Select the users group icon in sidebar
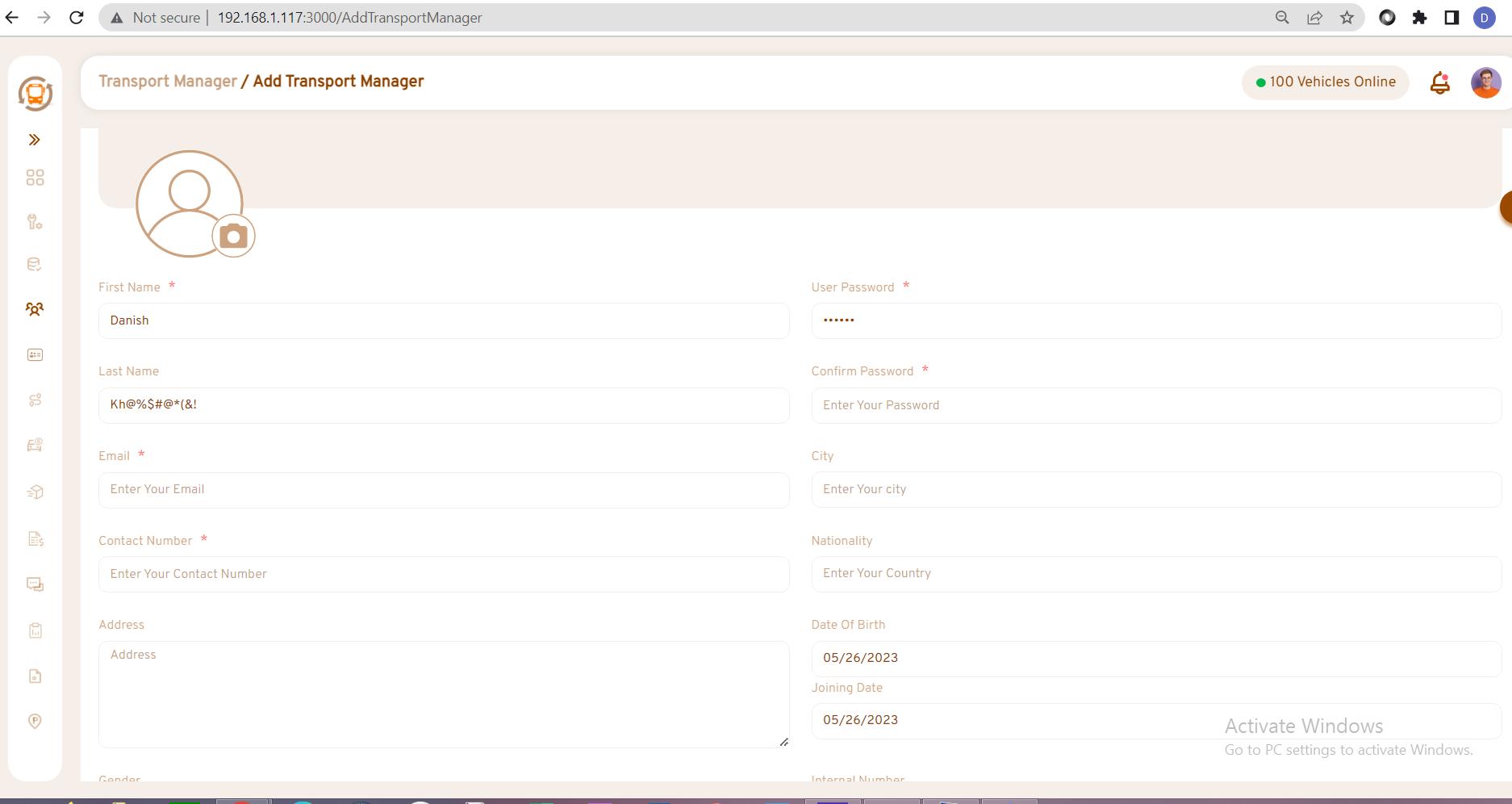 click(x=35, y=309)
